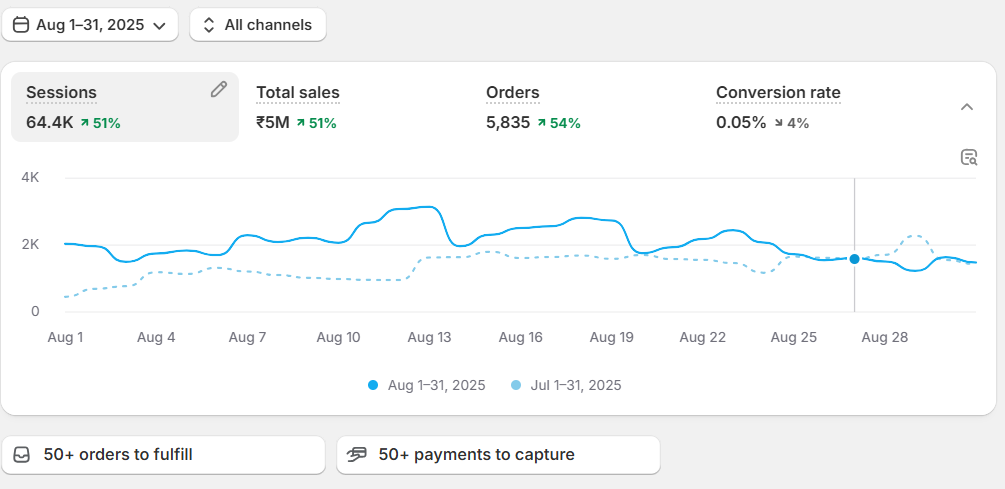Click the downward arrow beside Conversion rate 4%

pos(778,123)
